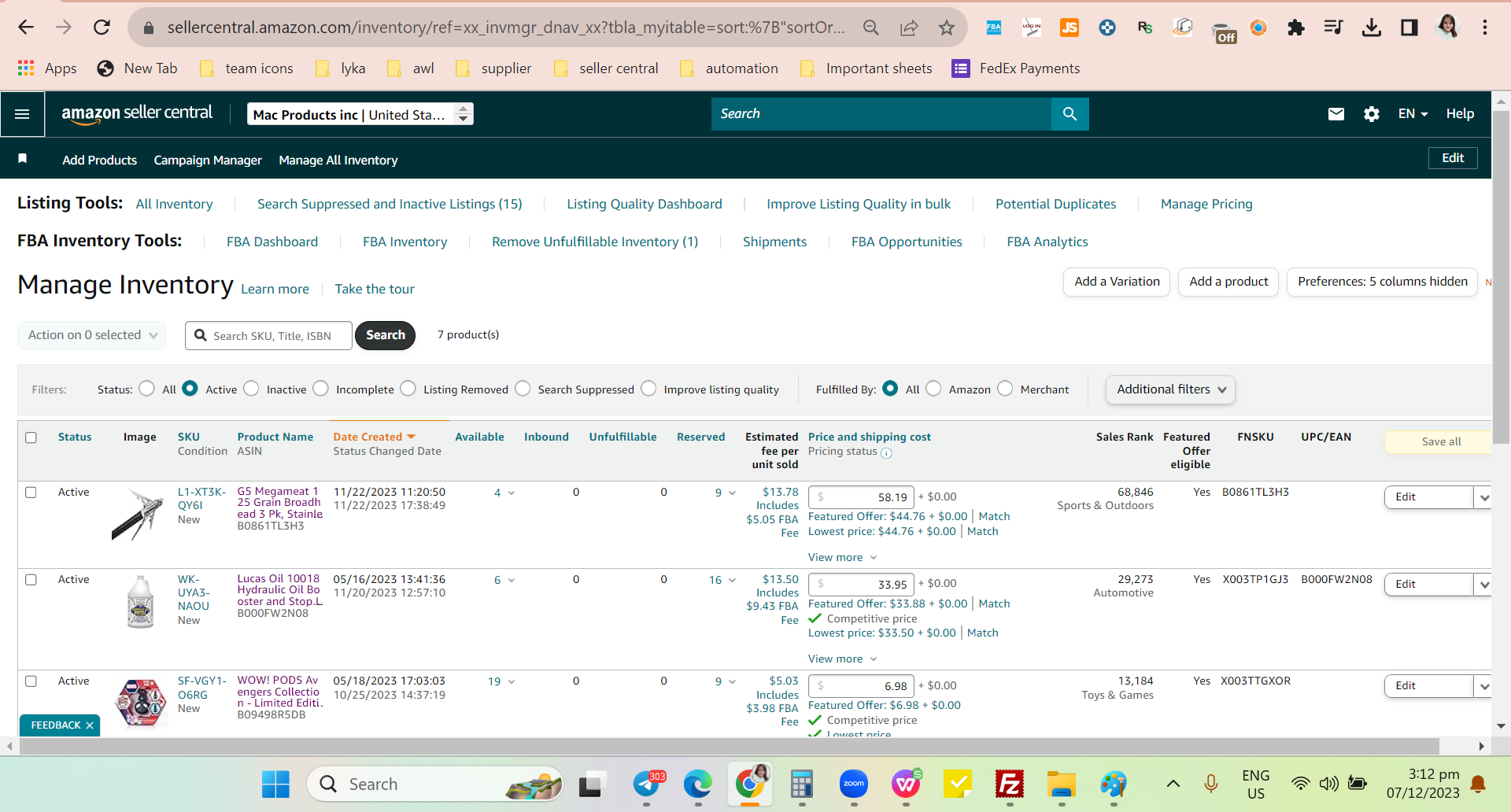1511x812 pixels.
Task: Open the messages envelope icon
Action: [1336, 114]
